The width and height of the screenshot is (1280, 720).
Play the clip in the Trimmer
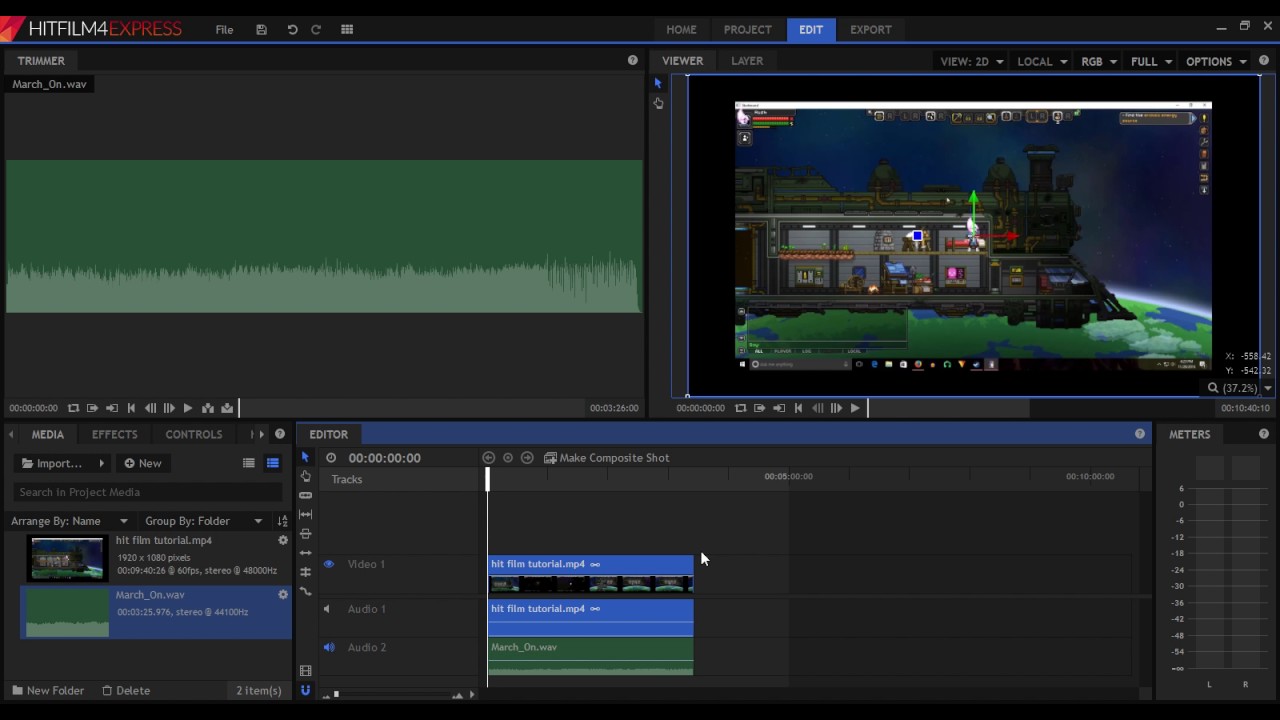tap(188, 408)
